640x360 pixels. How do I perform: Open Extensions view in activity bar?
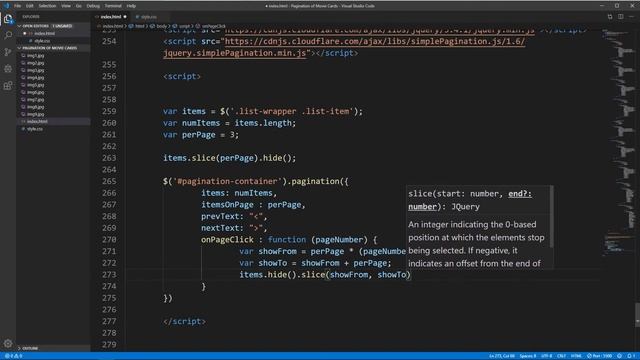click(8, 85)
